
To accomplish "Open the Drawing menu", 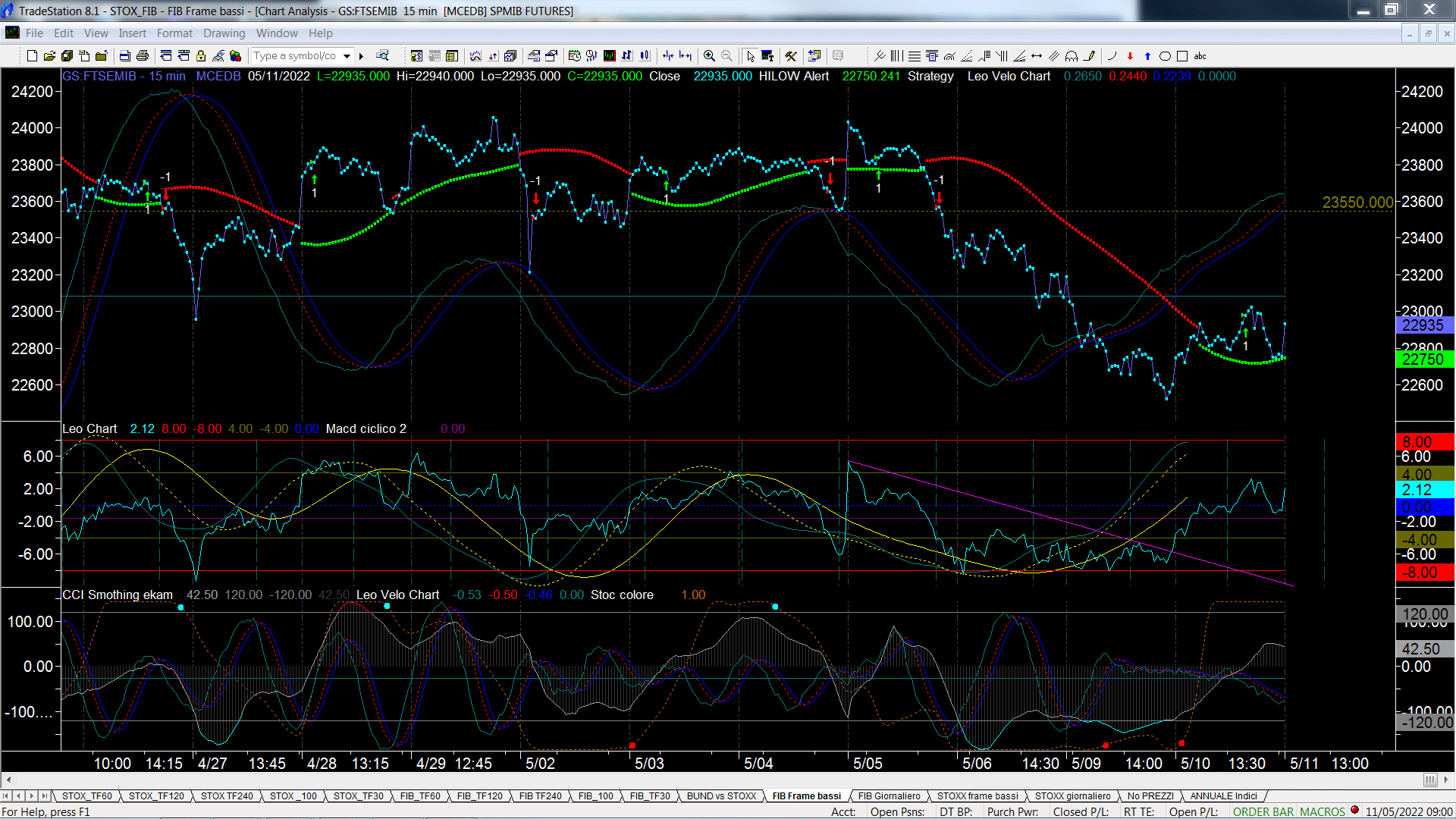I will pyautogui.click(x=224, y=33).
